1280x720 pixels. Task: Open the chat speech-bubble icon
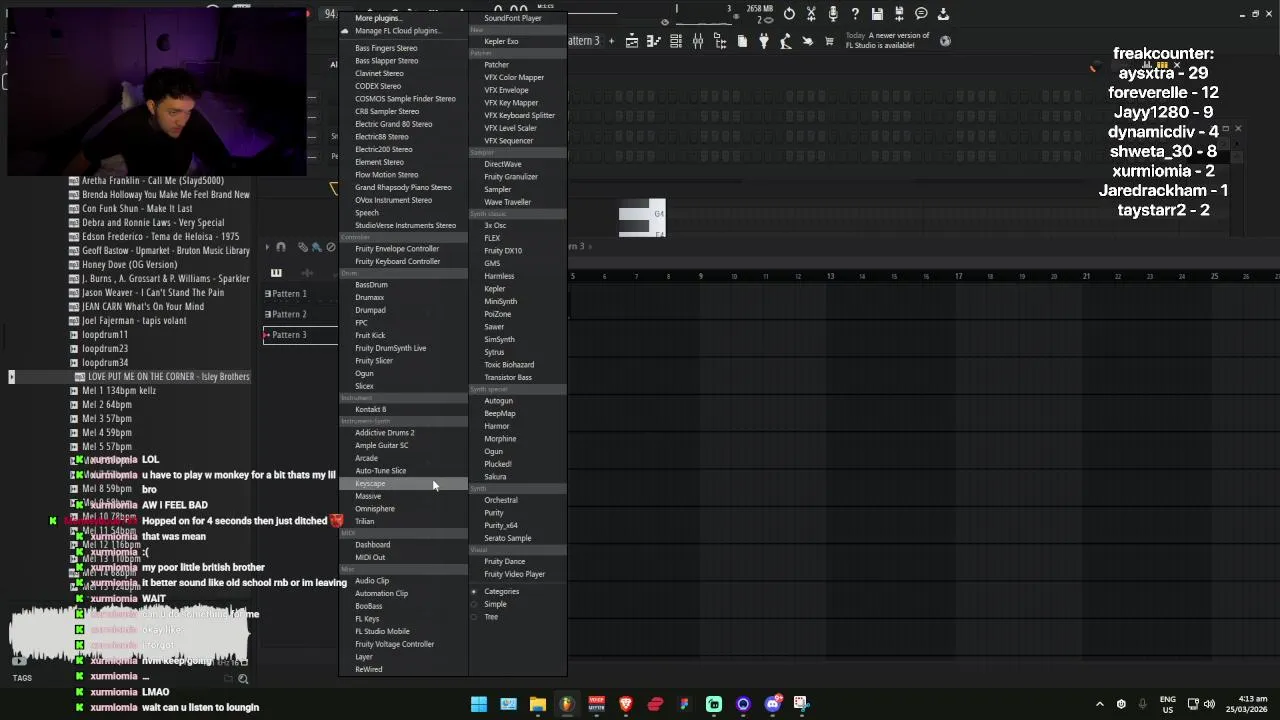(x=921, y=14)
